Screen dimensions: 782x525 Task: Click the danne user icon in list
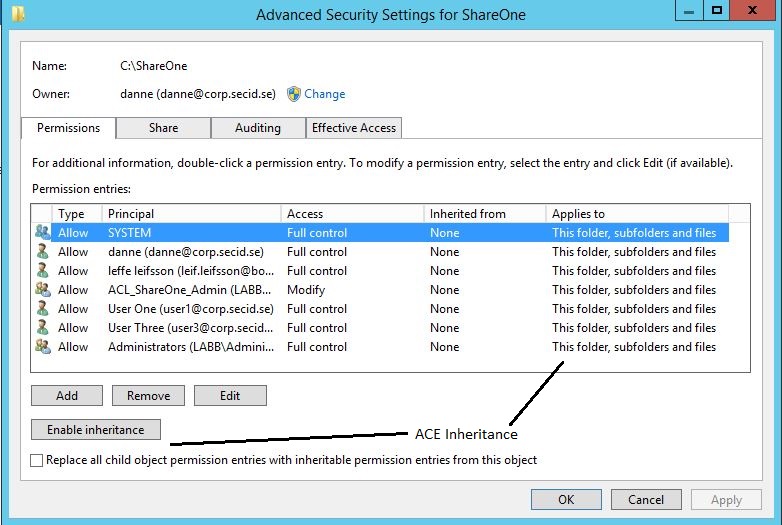point(42,252)
